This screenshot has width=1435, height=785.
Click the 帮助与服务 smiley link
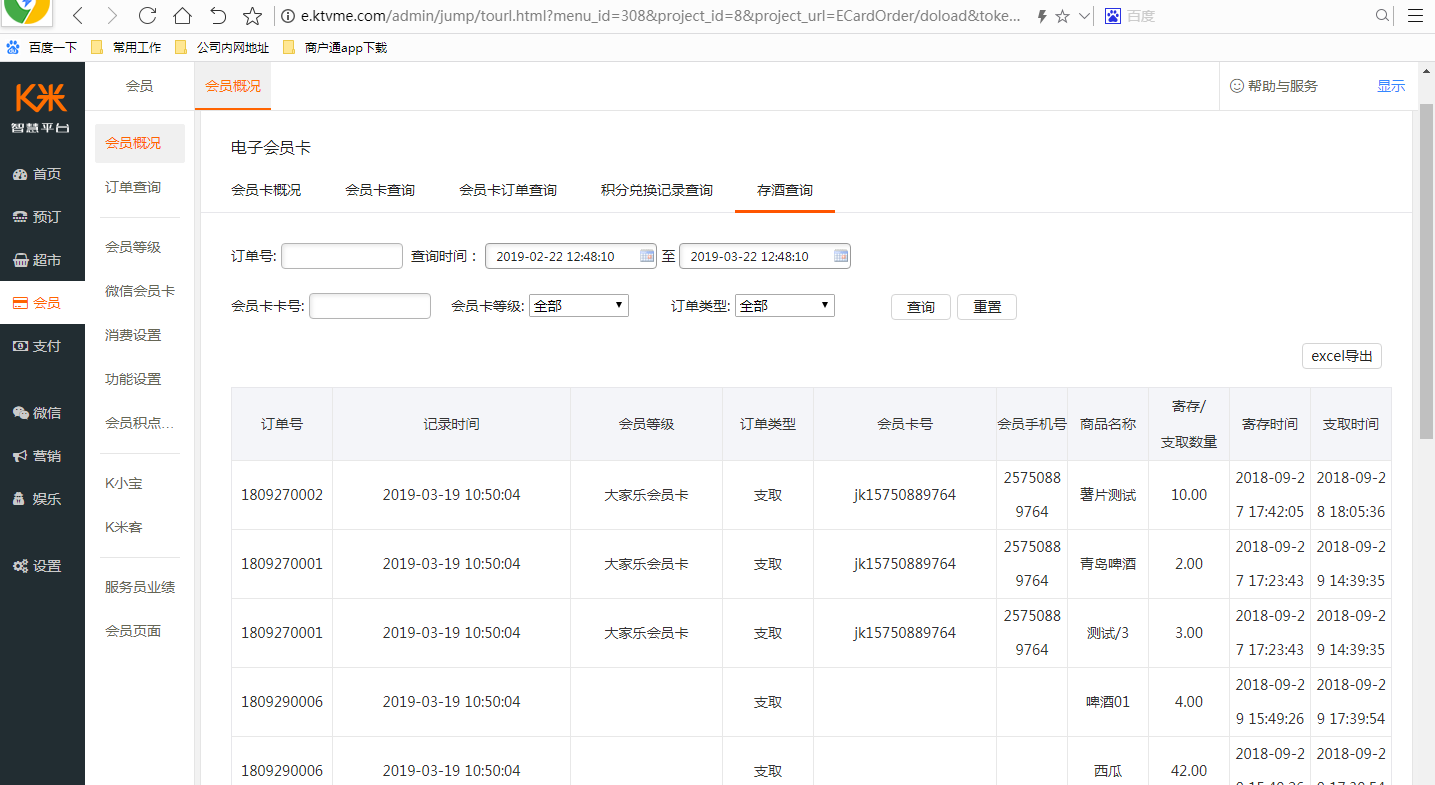coord(1273,86)
